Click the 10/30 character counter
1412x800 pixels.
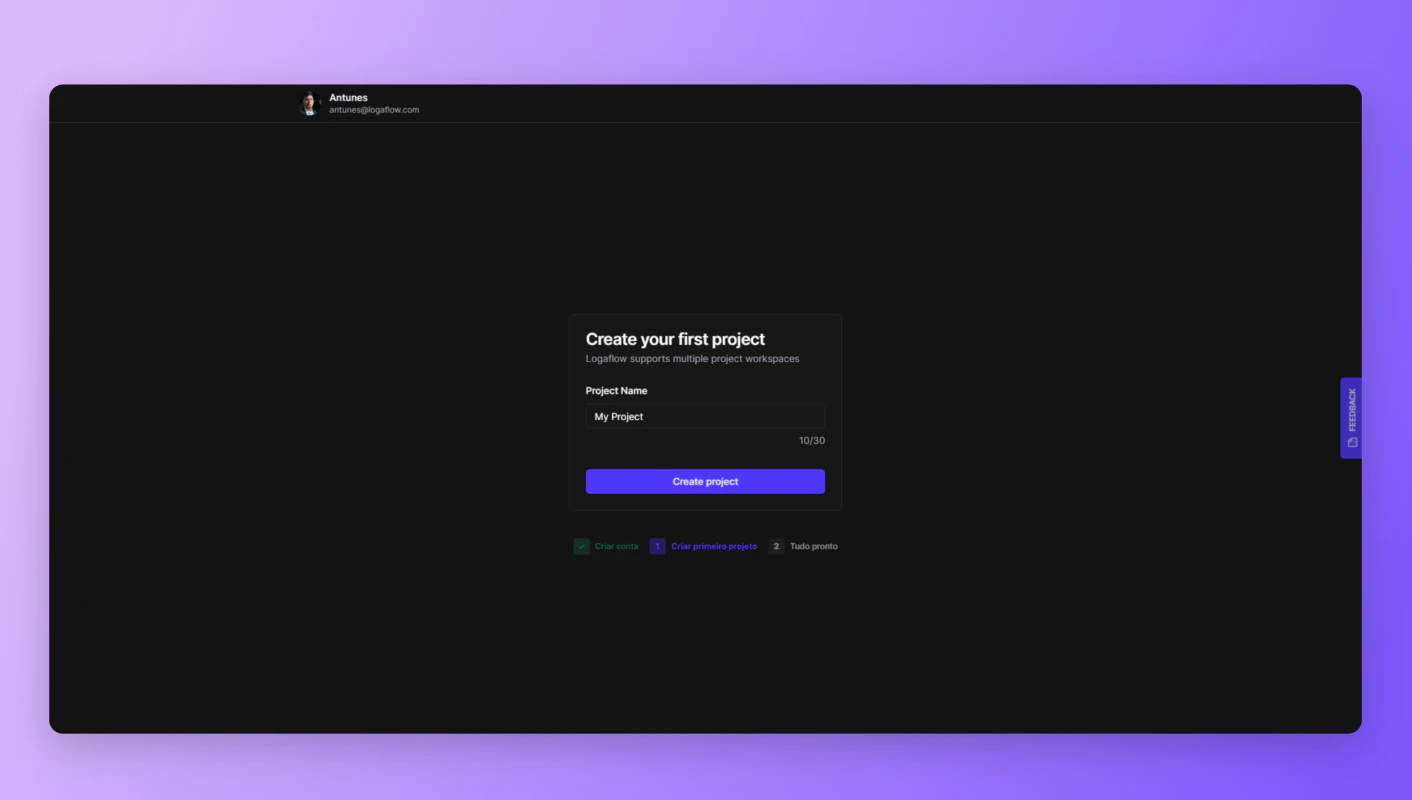pos(812,441)
